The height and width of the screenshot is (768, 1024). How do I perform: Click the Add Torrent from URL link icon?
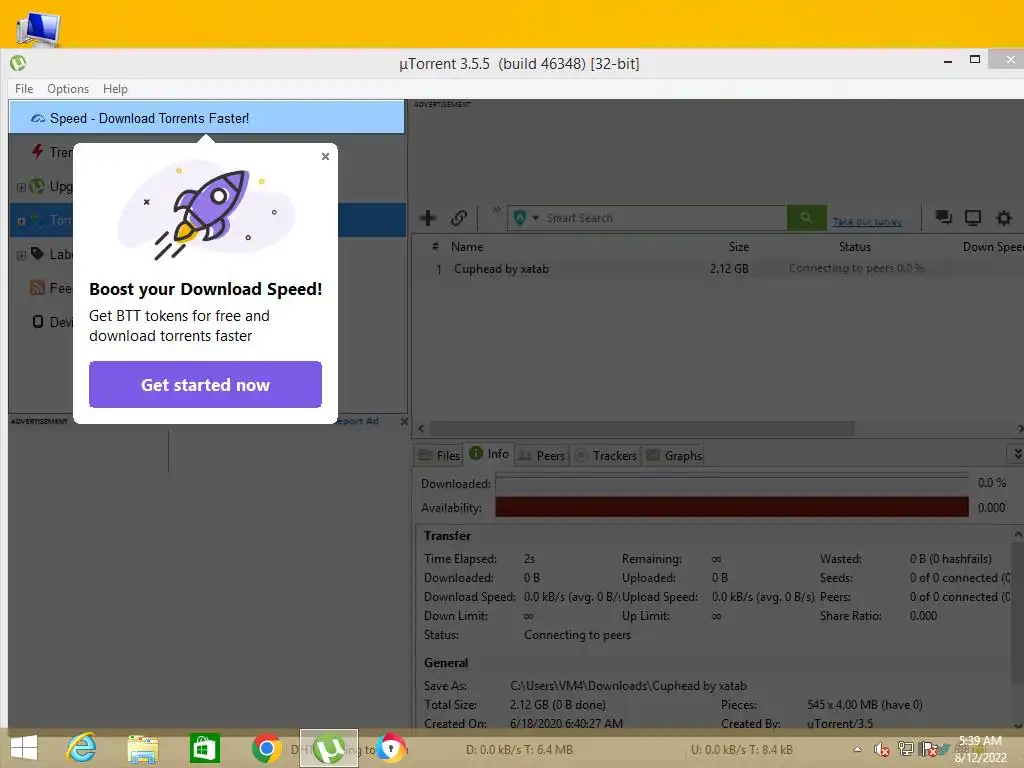tap(459, 217)
